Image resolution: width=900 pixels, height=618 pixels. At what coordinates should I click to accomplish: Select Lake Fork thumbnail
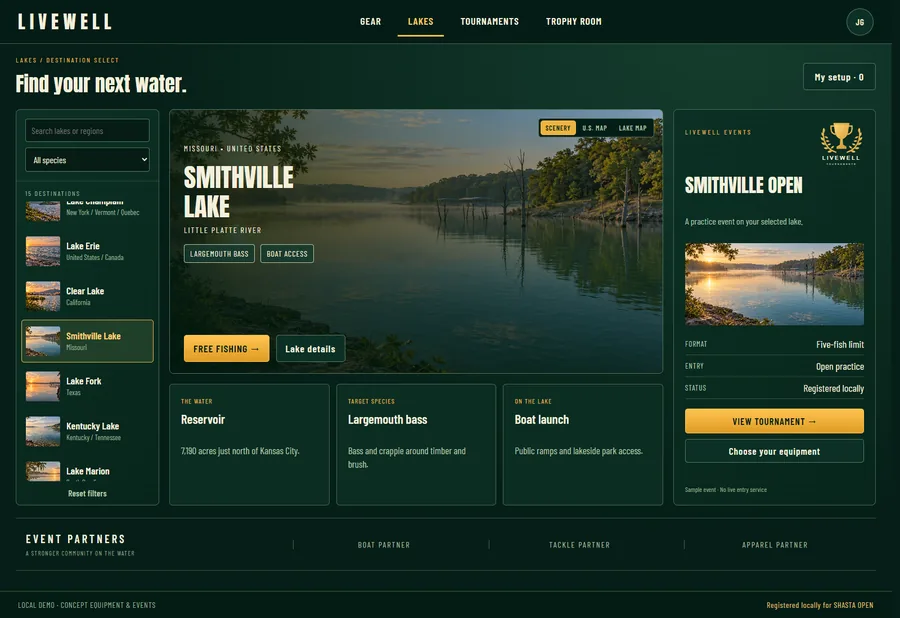(x=43, y=386)
